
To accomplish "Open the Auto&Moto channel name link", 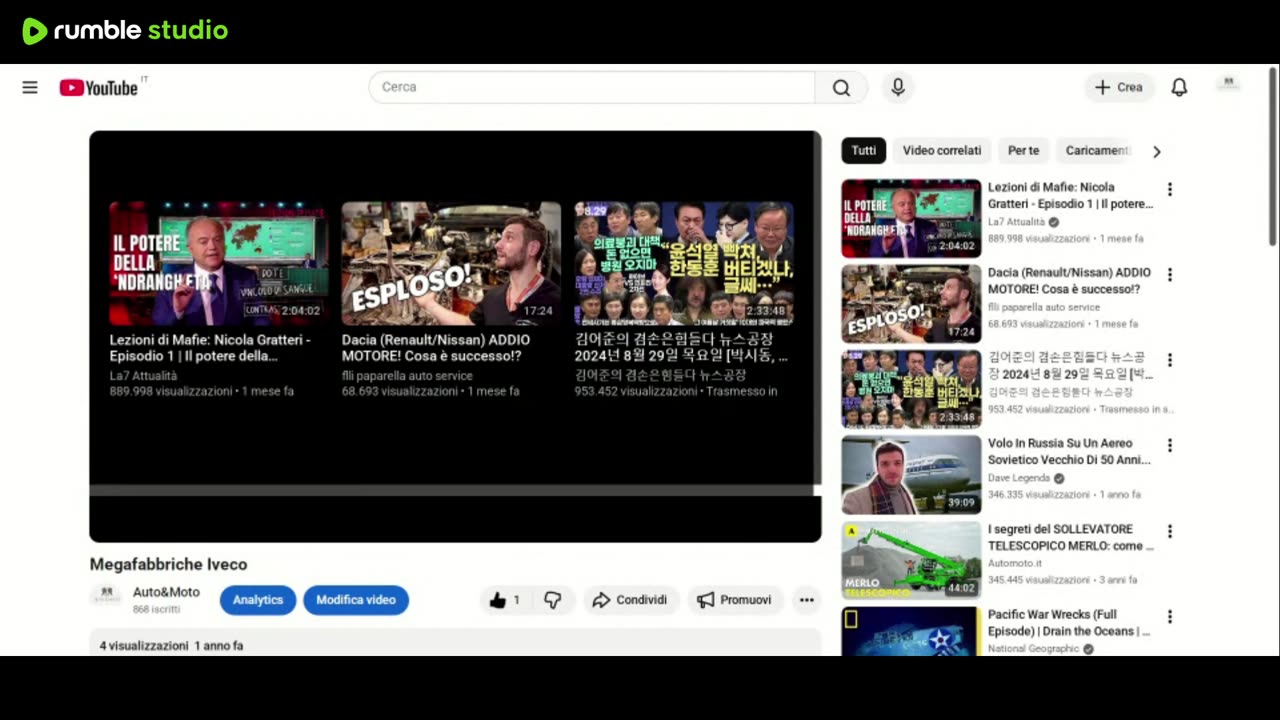I will pos(166,592).
